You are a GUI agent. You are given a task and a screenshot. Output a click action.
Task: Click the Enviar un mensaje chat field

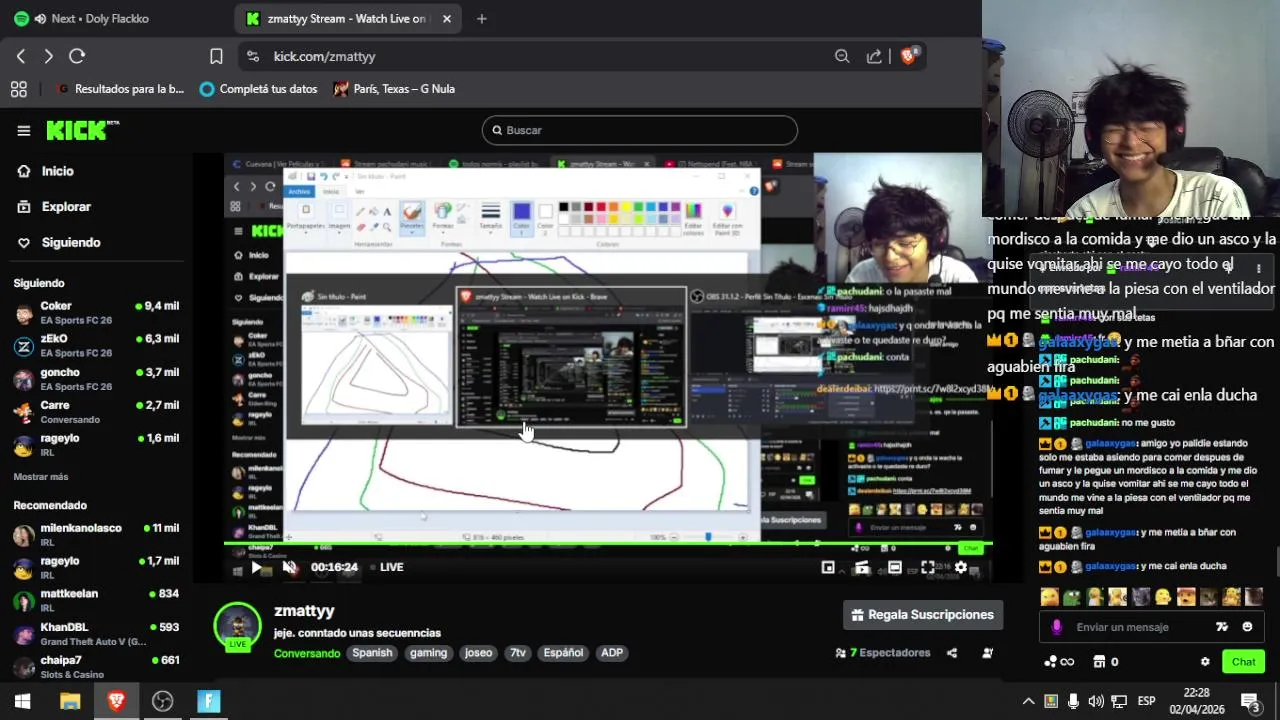click(x=1140, y=627)
